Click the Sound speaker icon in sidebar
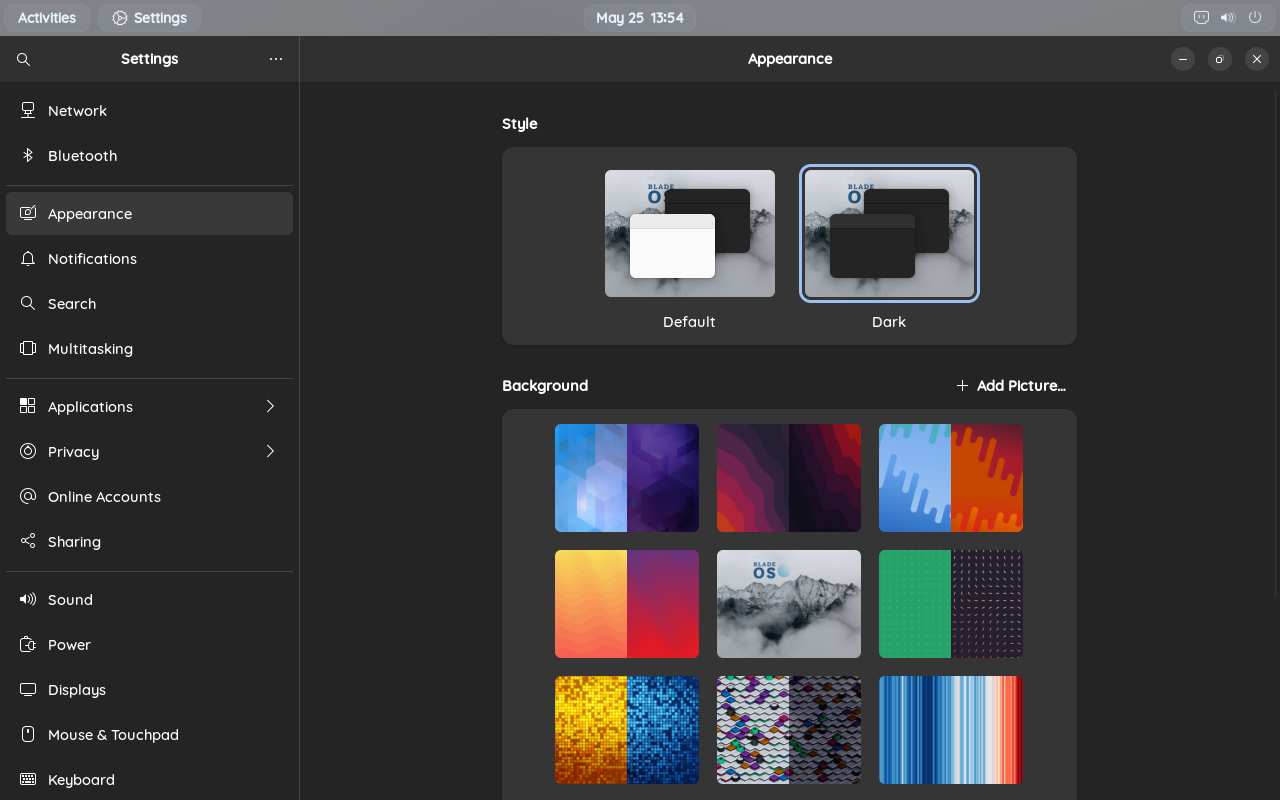Viewport: 1280px width, 800px height. (28, 600)
